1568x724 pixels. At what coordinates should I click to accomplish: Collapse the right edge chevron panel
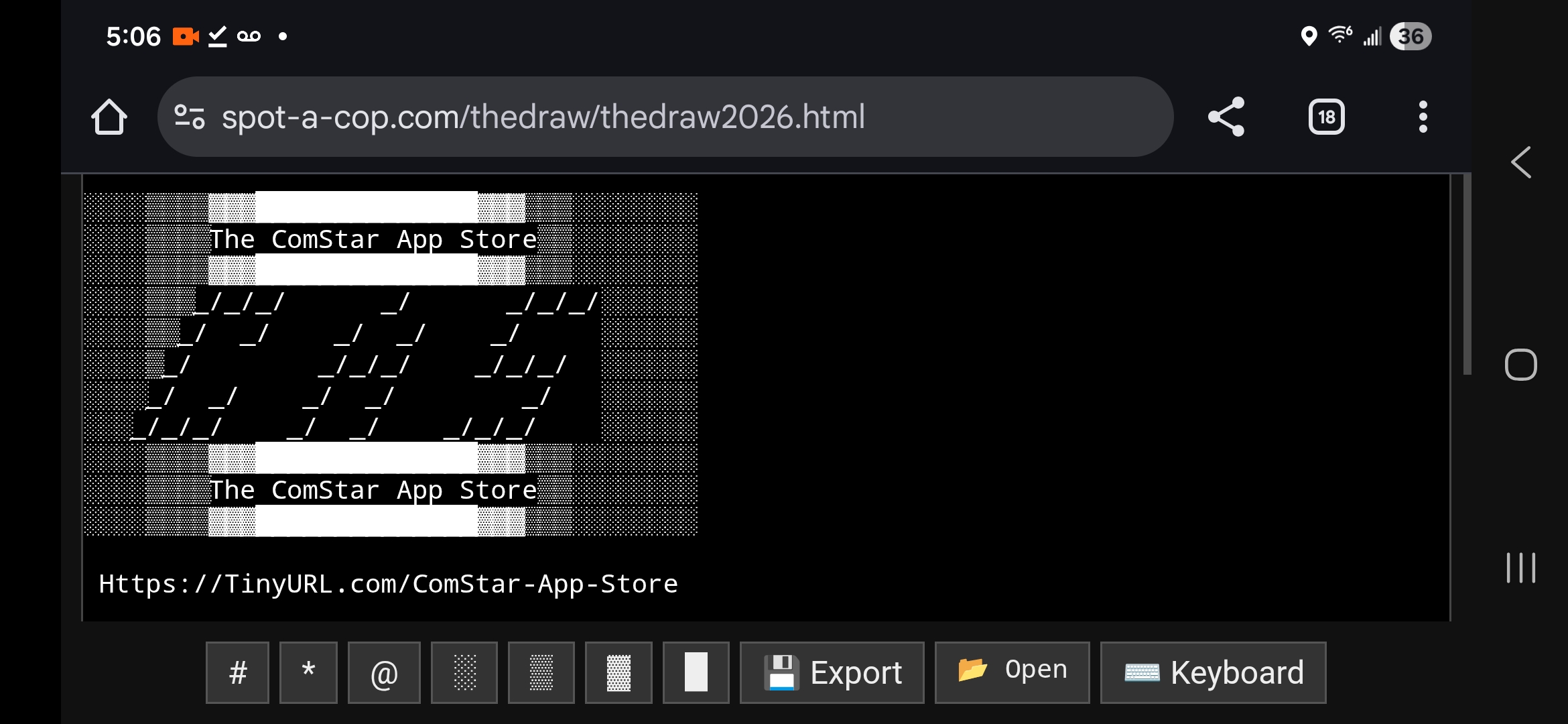click(1520, 162)
